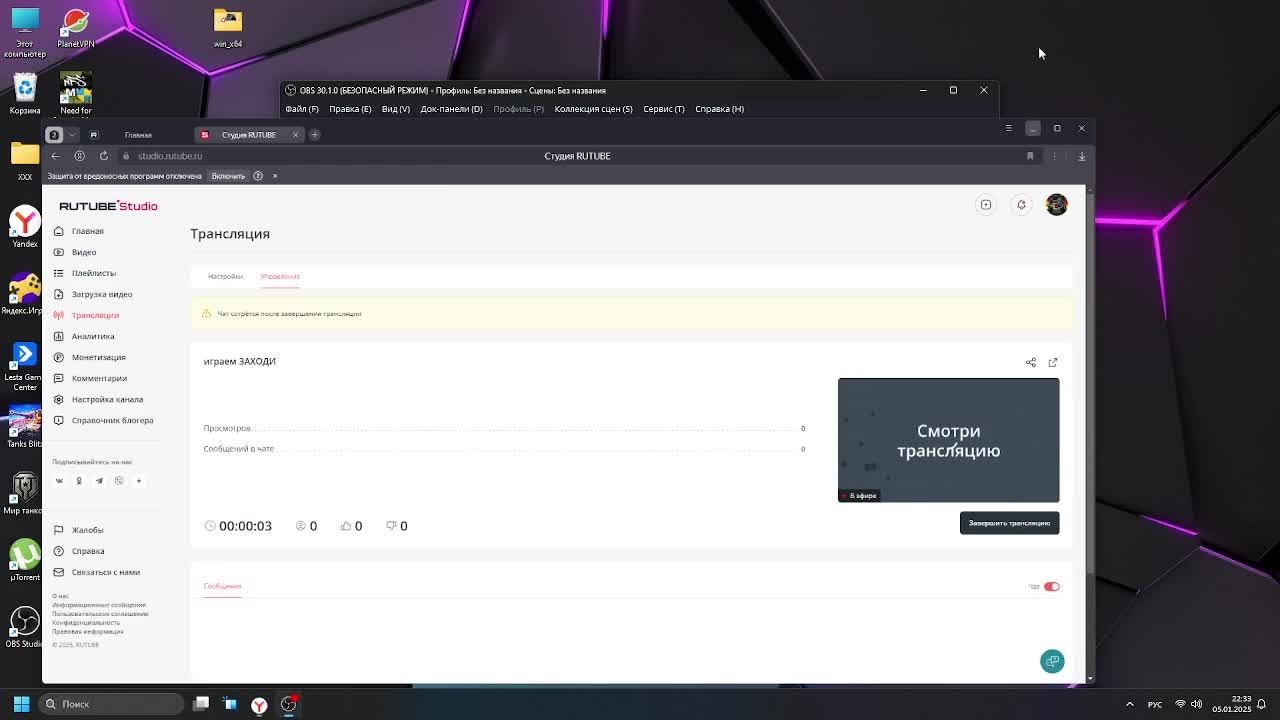The height and width of the screenshot is (720, 1280).
Task: Open Справочник блогера in the sidebar
Action: [x=112, y=420]
